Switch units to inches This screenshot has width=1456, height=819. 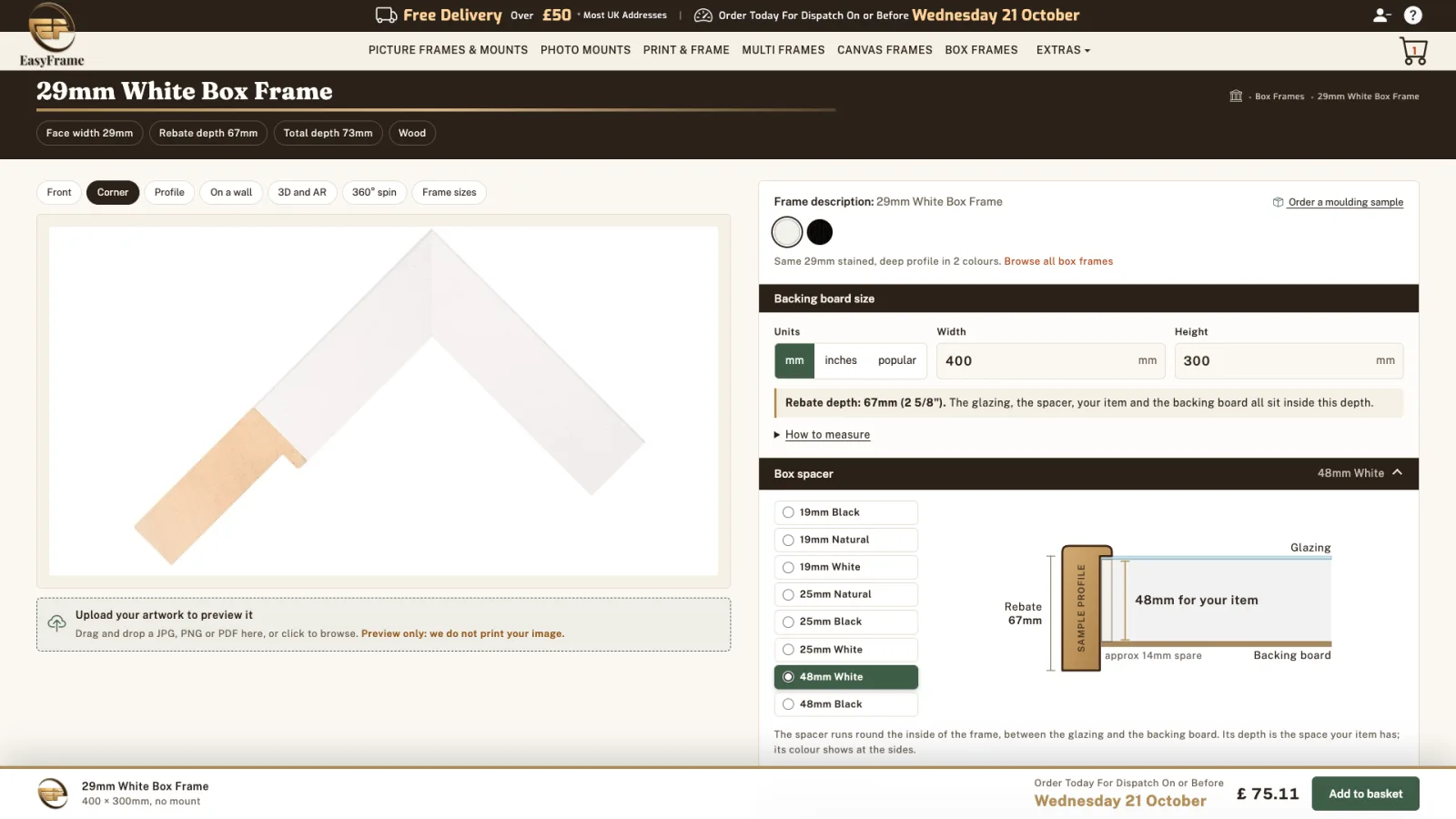[x=841, y=360]
